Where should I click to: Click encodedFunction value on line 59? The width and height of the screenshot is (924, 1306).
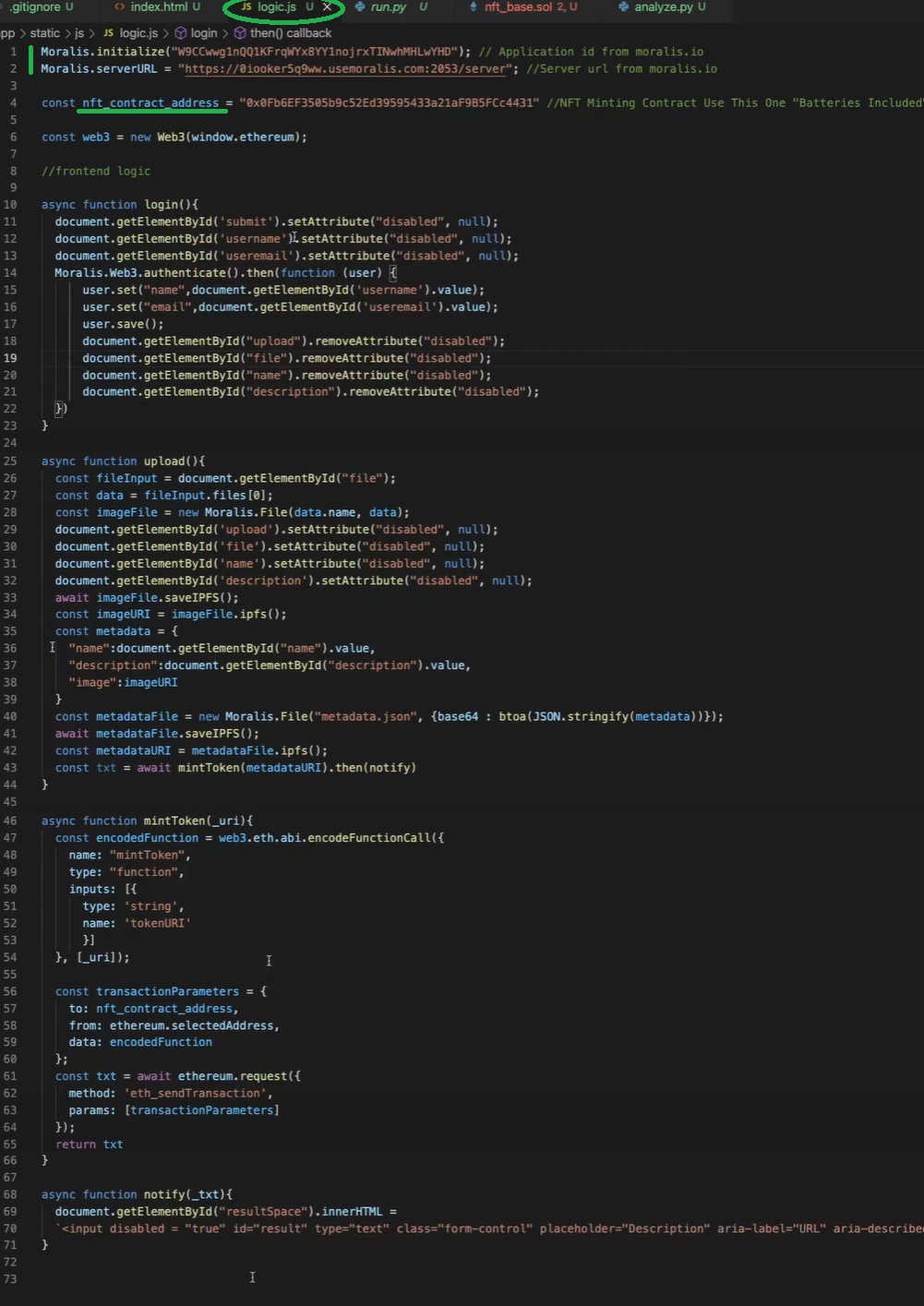tap(161, 1043)
